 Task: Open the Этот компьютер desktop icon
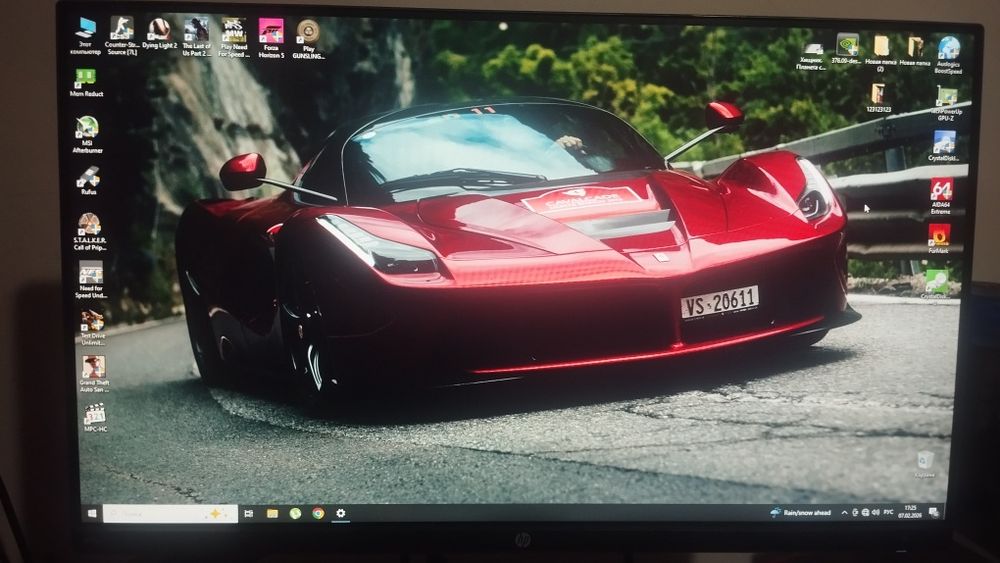(85, 36)
